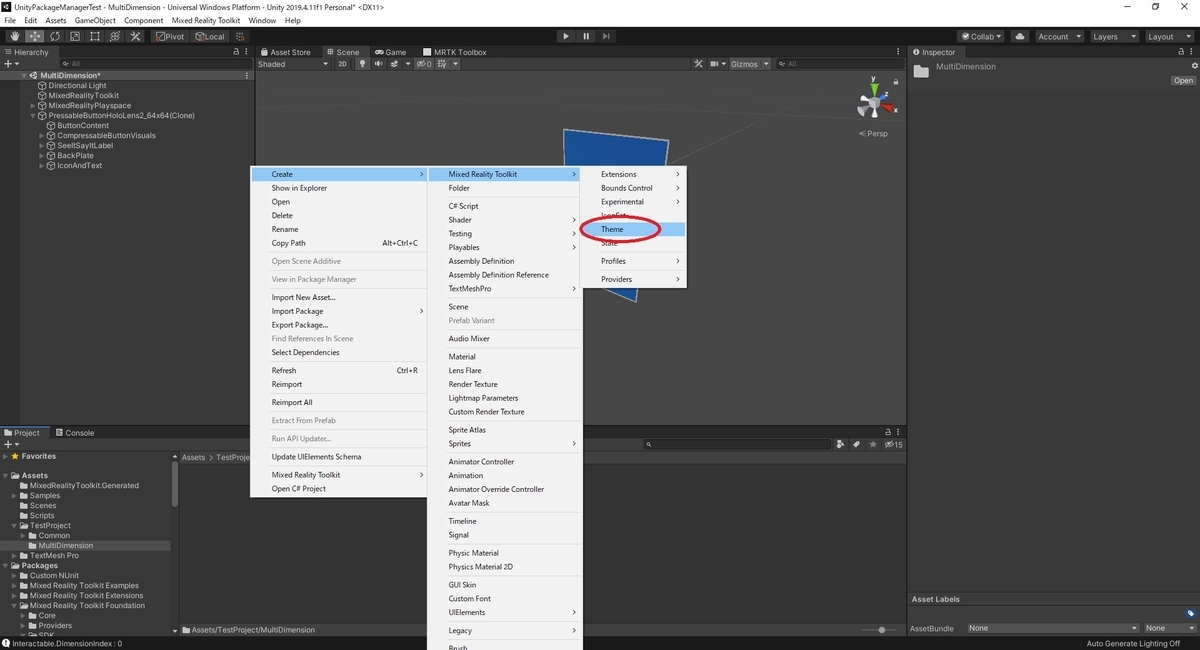Open the Gizmos dropdown

coord(750,64)
